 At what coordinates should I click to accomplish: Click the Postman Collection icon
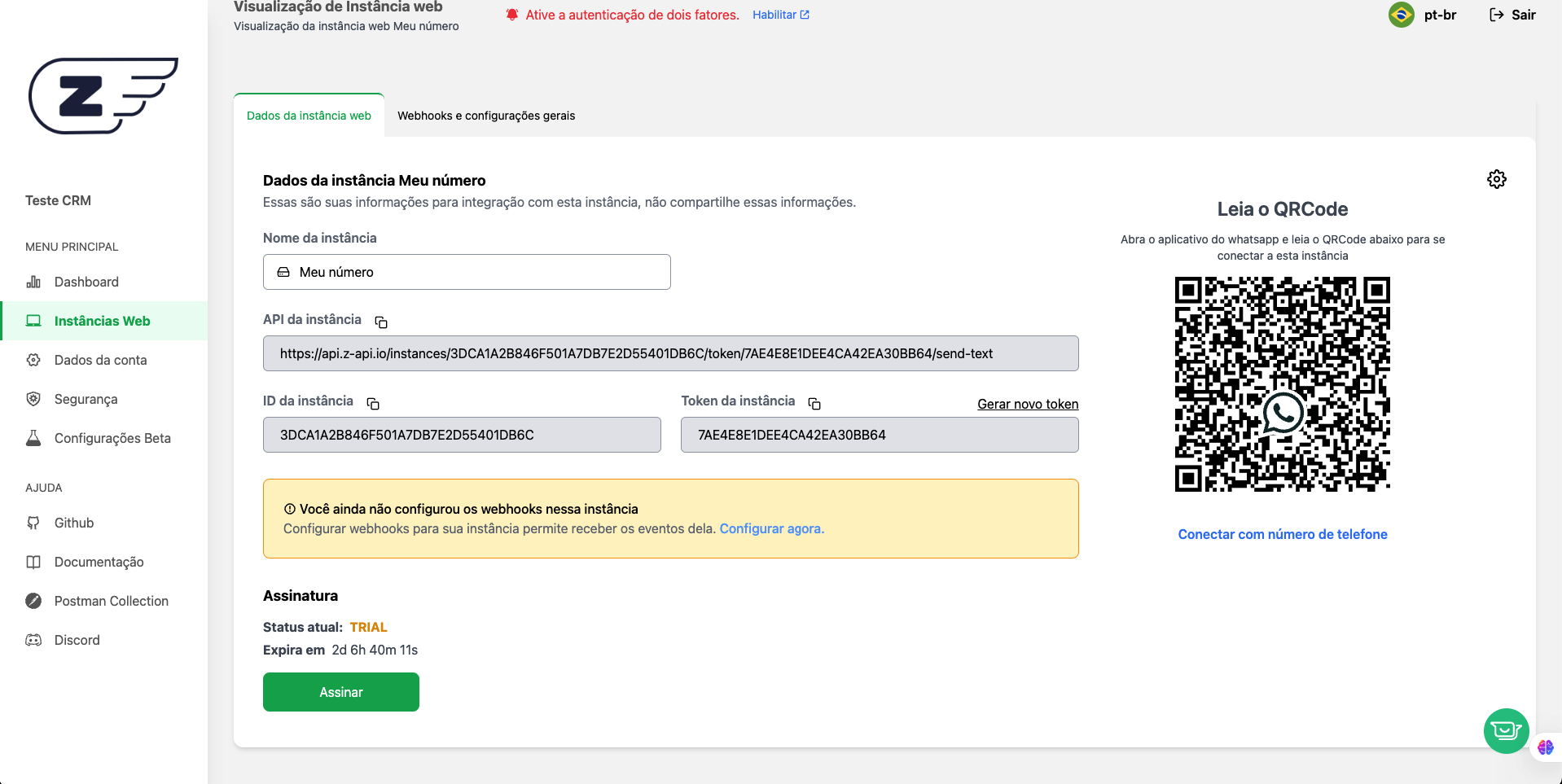point(33,601)
